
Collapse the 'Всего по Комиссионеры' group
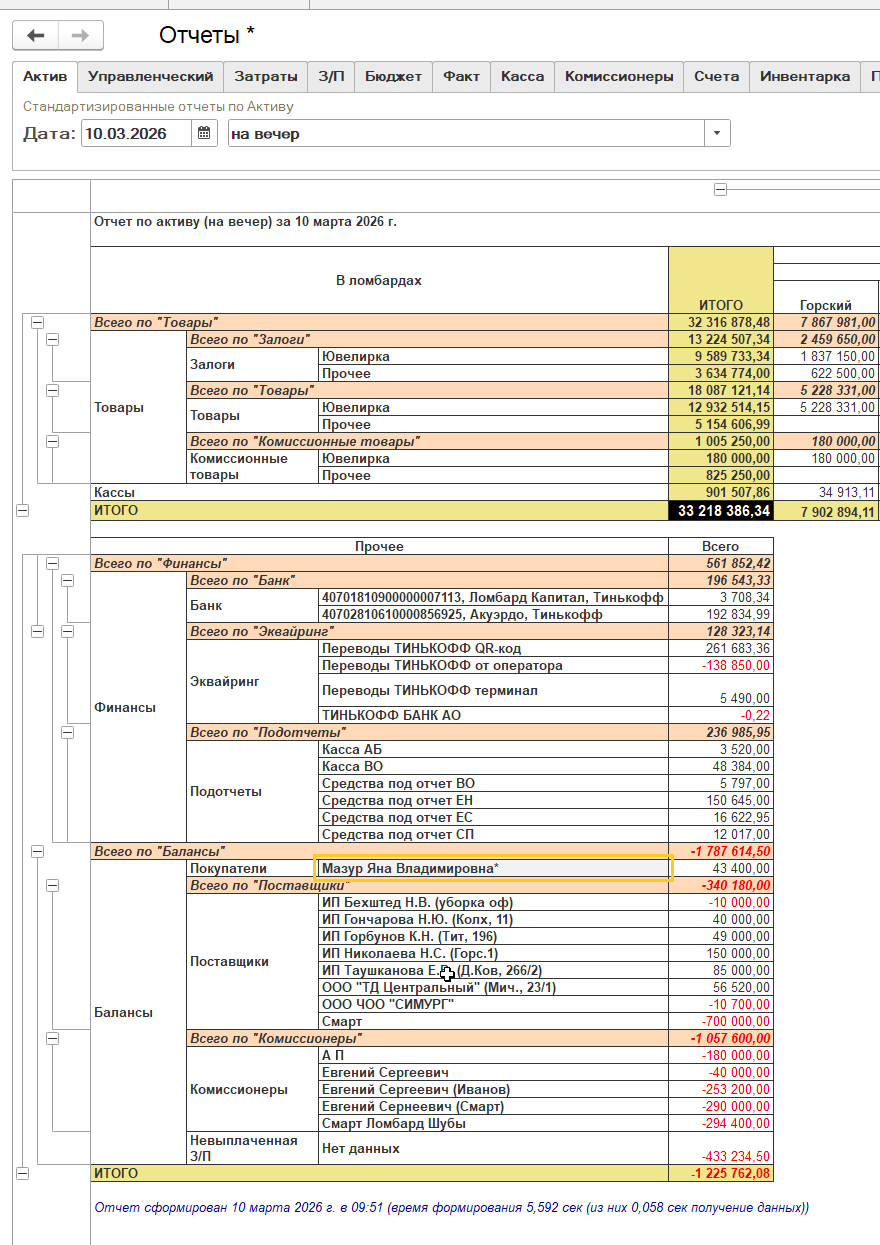click(x=52, y=1038)
